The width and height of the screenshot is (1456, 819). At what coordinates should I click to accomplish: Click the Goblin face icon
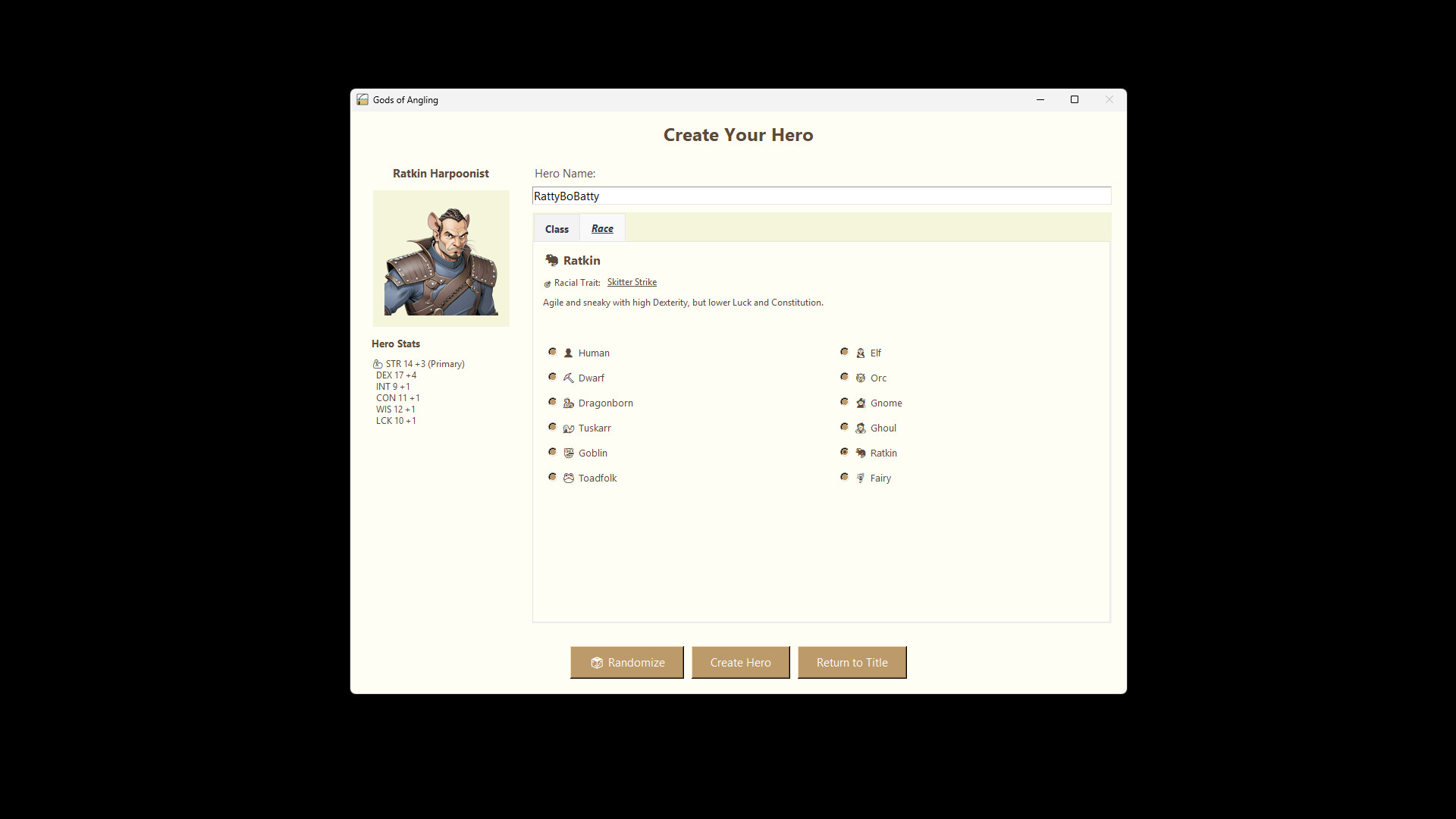(568, 453)
